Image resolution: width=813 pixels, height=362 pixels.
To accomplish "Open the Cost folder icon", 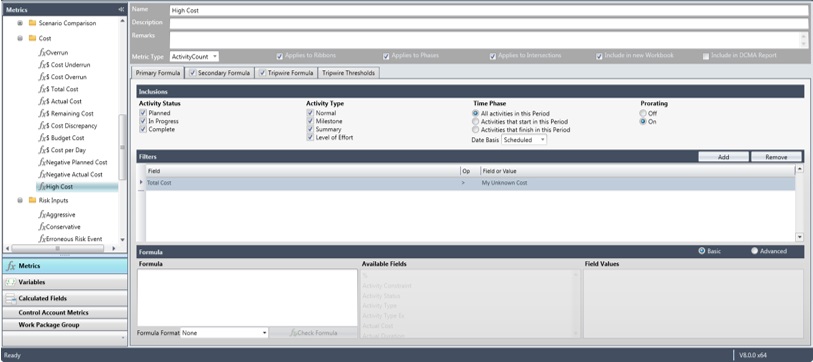I will tap(32, 38).
